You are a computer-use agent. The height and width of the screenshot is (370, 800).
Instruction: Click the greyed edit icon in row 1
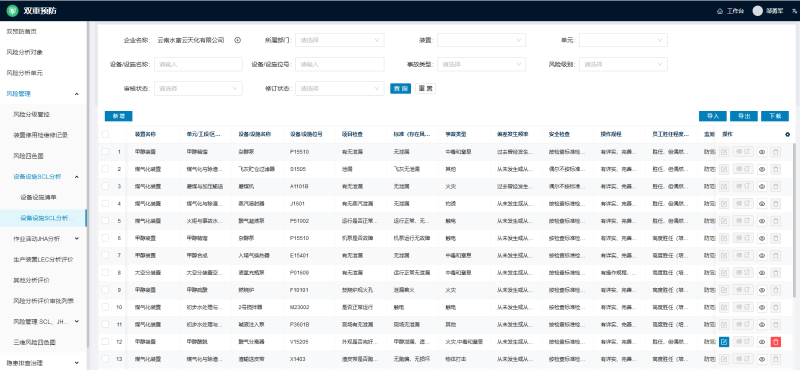click(x=724, y=152)
